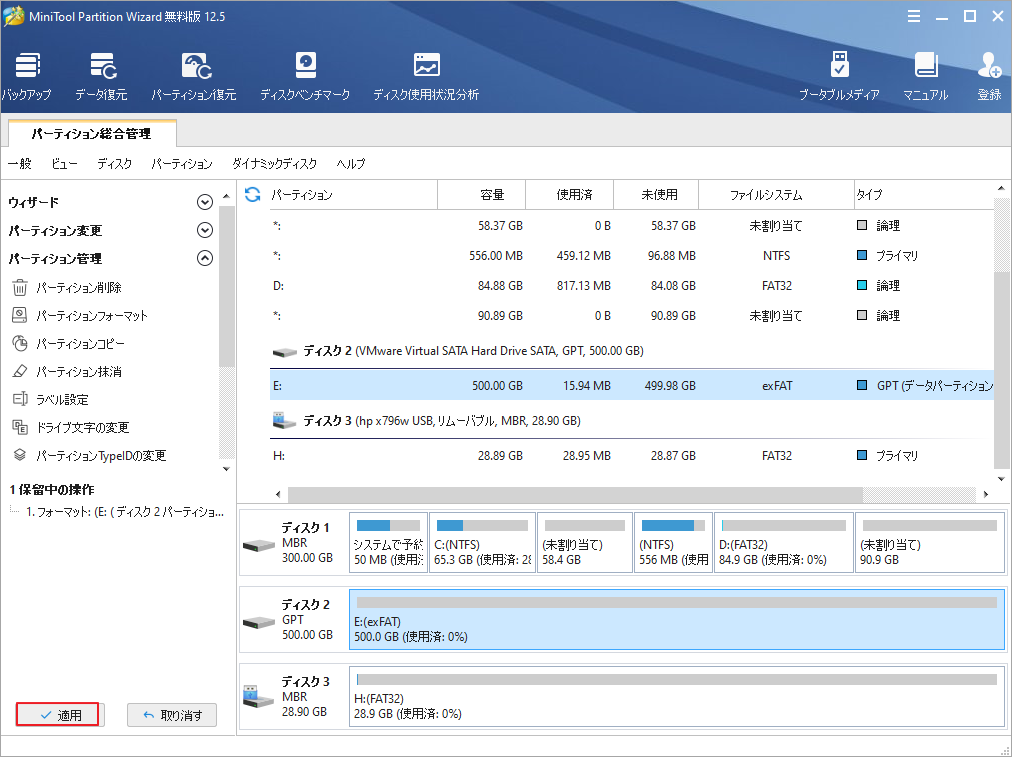The image size is (1012, 757).
Task: Select the 556.00 MB NTFS partition row
Action: [x=632, y=256]
